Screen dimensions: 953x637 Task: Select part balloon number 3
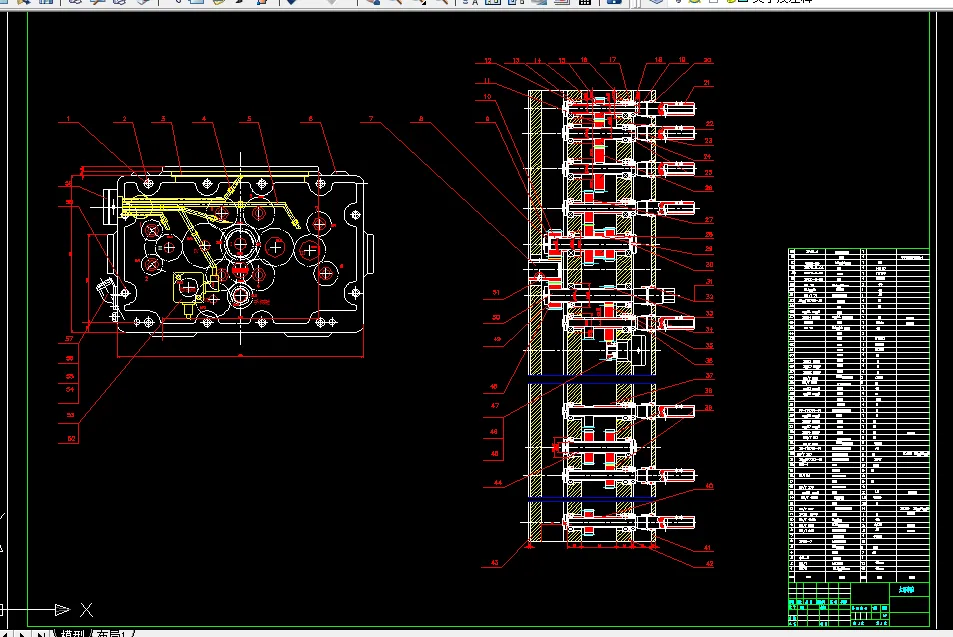pyautogui.click(x=163, y=119)
